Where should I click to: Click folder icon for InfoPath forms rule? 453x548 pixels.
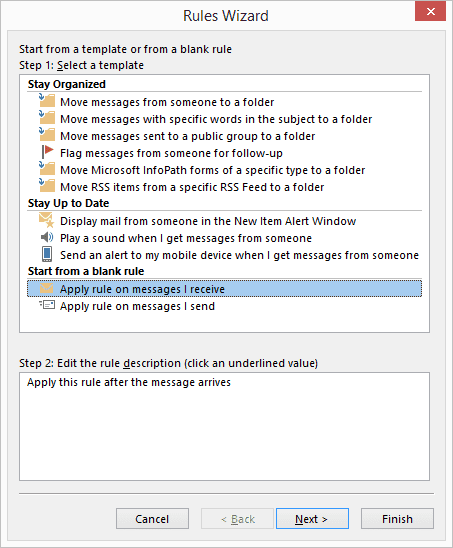(47, 168)
